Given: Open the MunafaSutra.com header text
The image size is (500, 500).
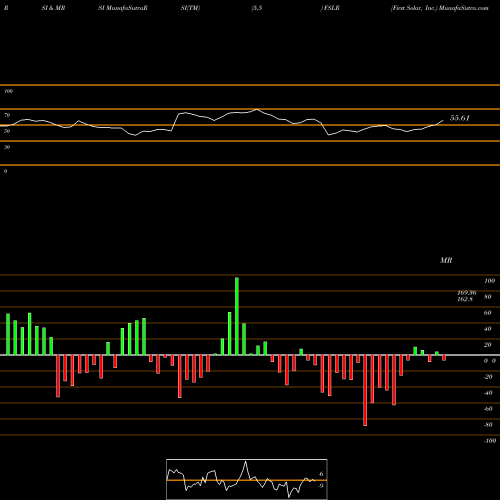Looking at the screenshot, I should tap(464, 8).
